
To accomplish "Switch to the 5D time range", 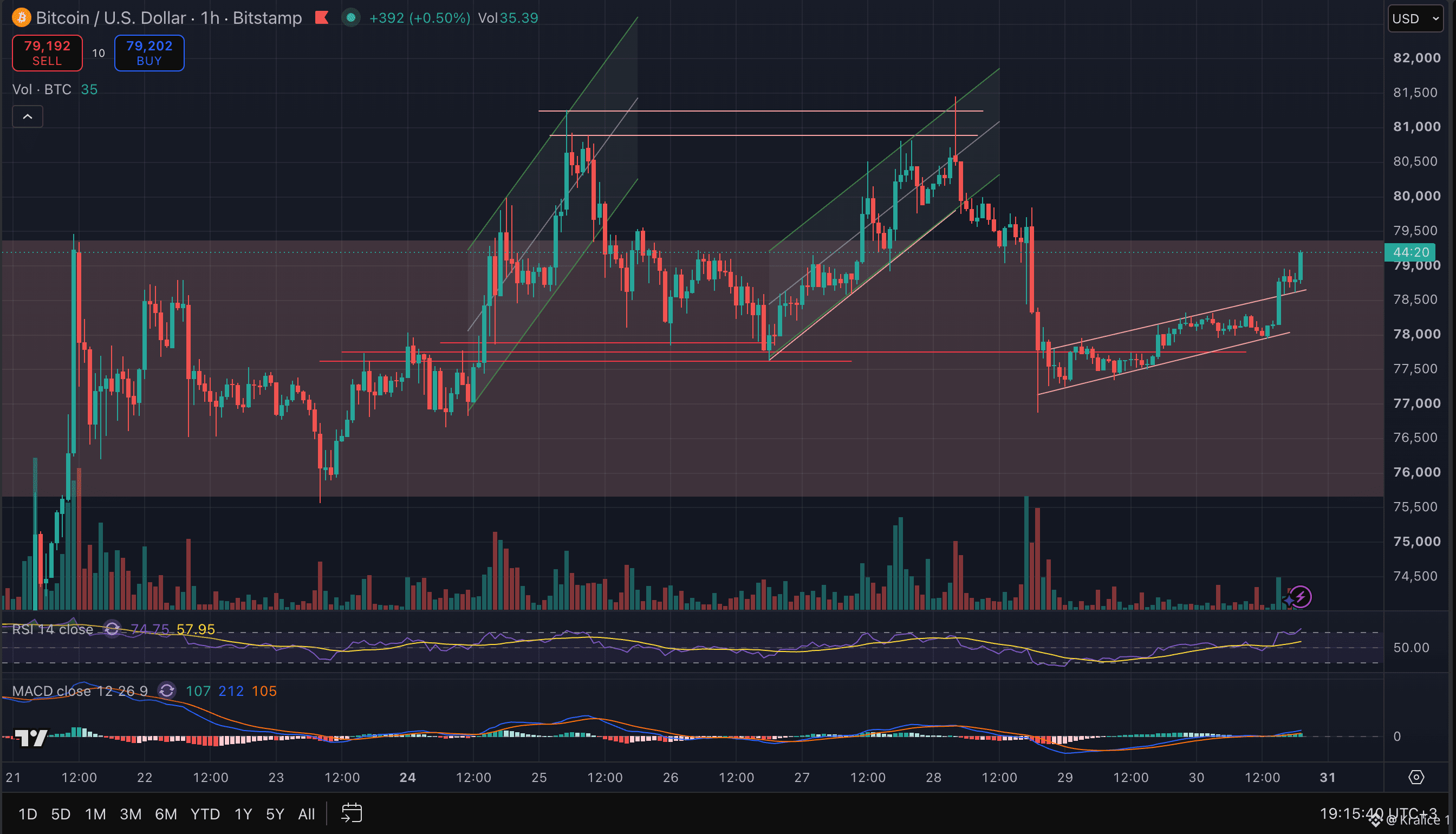I will tap(61, 813).
